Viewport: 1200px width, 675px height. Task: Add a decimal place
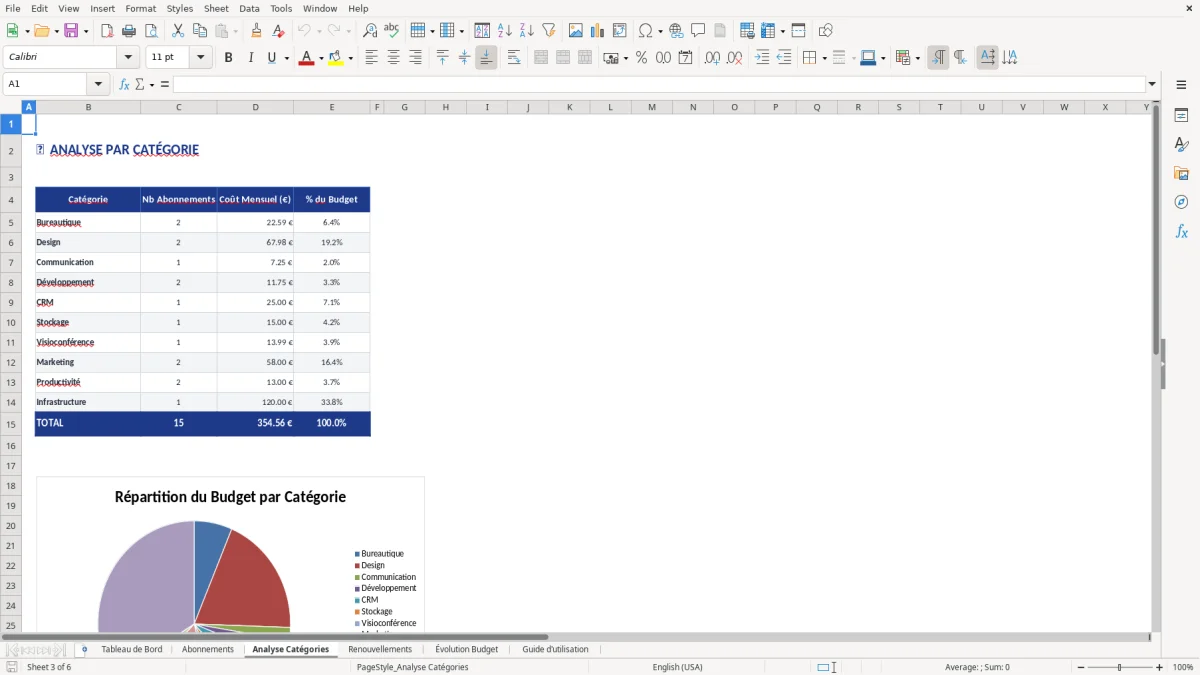click(712, 57)
